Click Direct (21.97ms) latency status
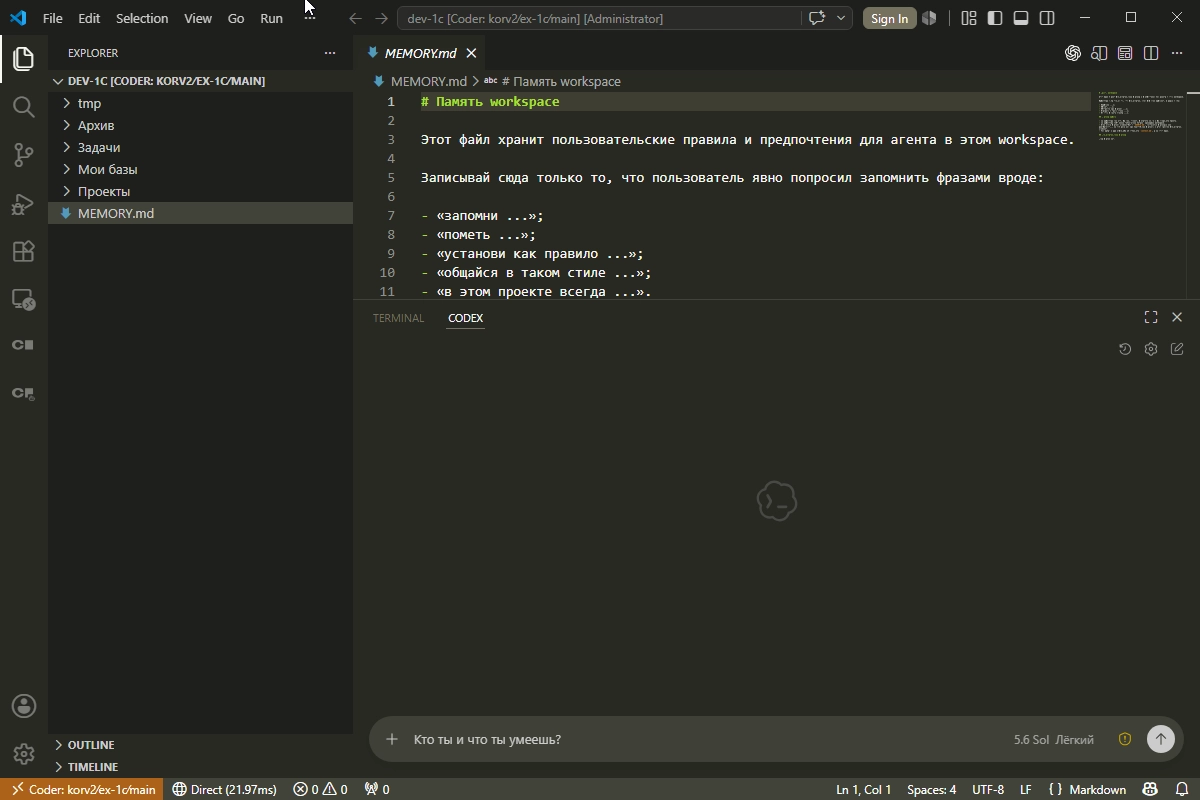1200x800 pixels. point(224,789)
